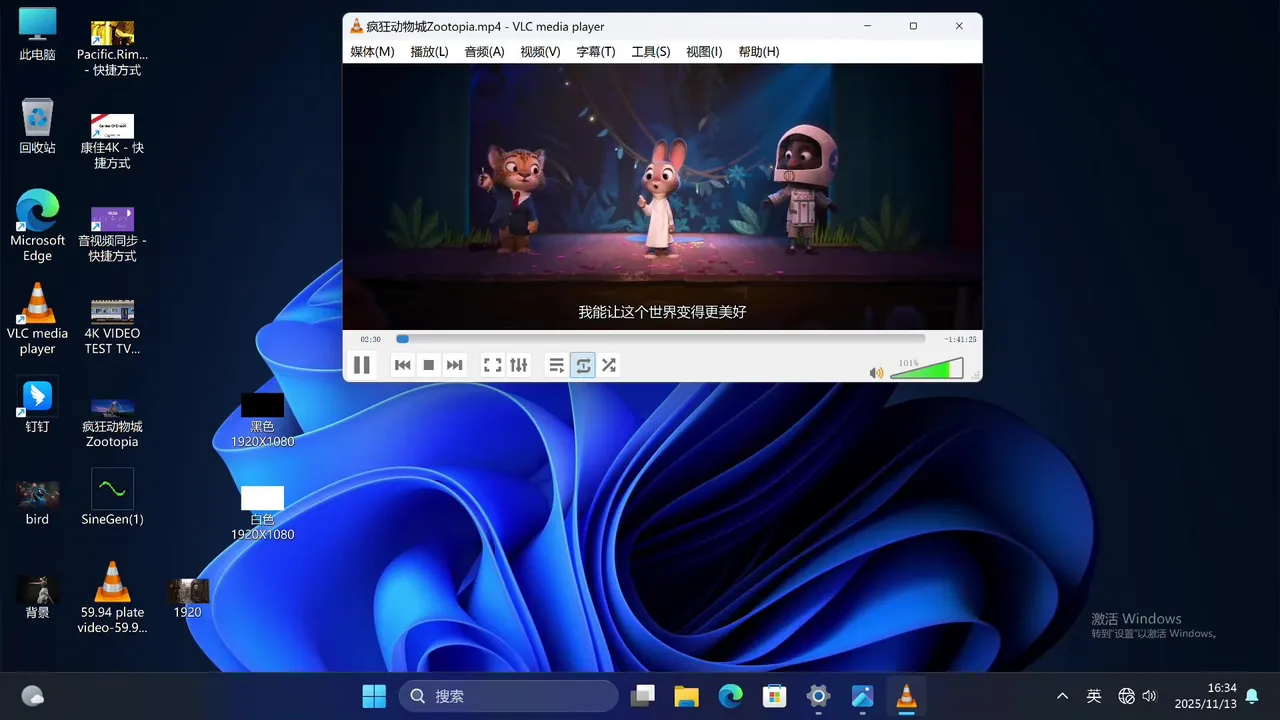Adjust the VLC volume slider
Image resolution: width=1280 pixels, height=720 pixels.
[926, 369]
